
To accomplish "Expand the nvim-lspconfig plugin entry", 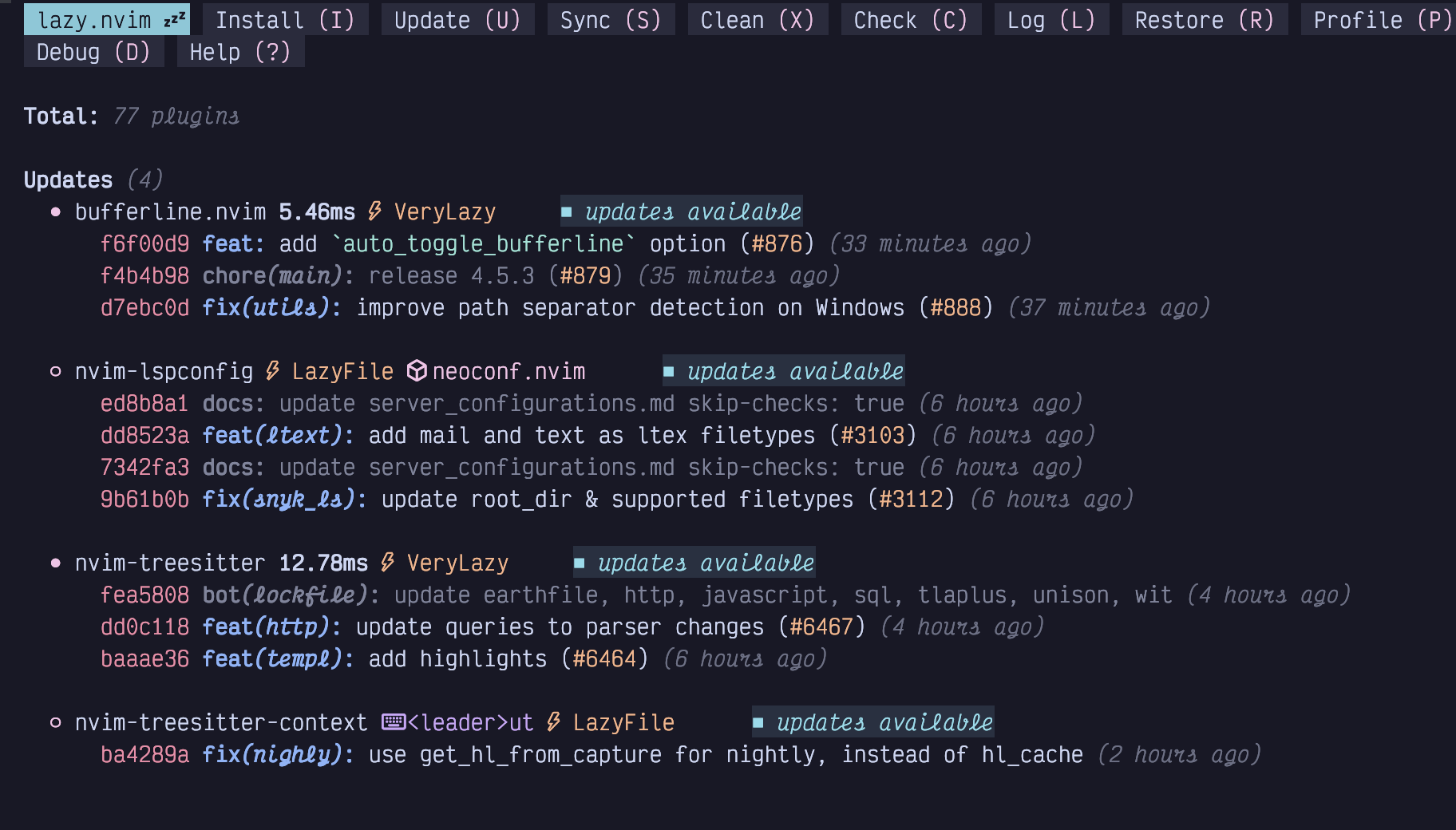I will click(x=164, y=371).
